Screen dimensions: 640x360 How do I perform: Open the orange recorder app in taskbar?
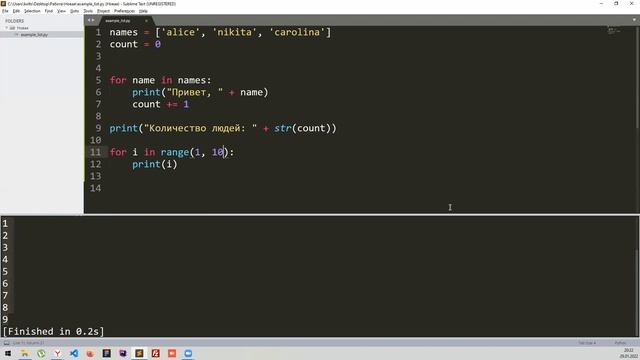pos(172,353)
